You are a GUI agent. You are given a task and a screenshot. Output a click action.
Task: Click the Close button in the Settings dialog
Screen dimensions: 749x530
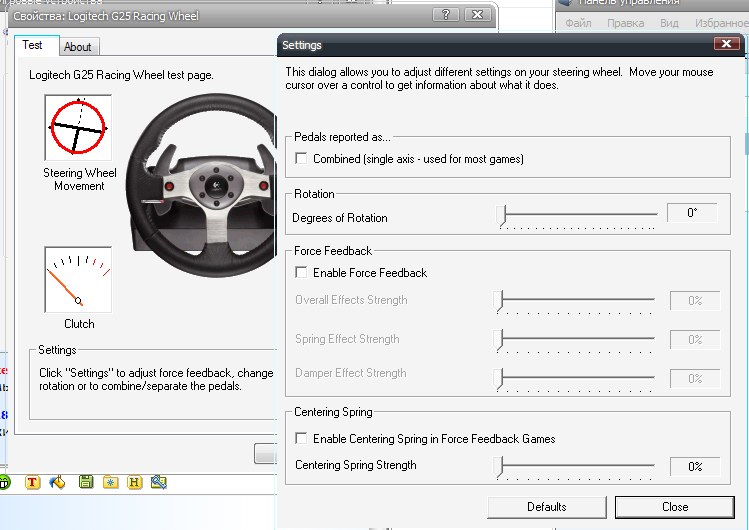pyautogui.click(x=674, y=507)
